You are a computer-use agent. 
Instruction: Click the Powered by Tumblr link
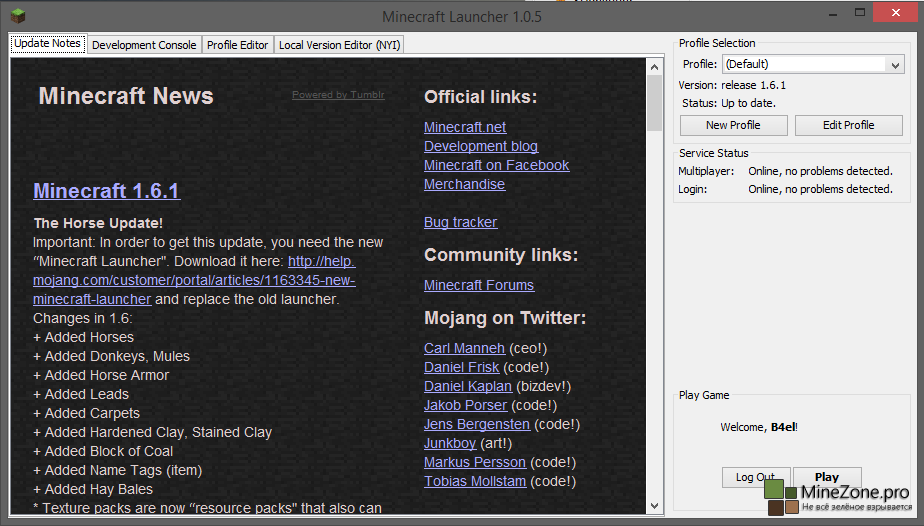(x=338, y=95)
